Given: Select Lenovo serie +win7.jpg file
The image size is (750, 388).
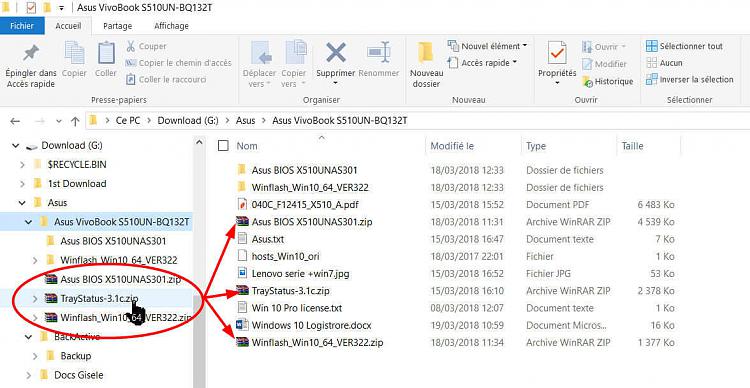Looking at the screenshot, I should (300, 274).
